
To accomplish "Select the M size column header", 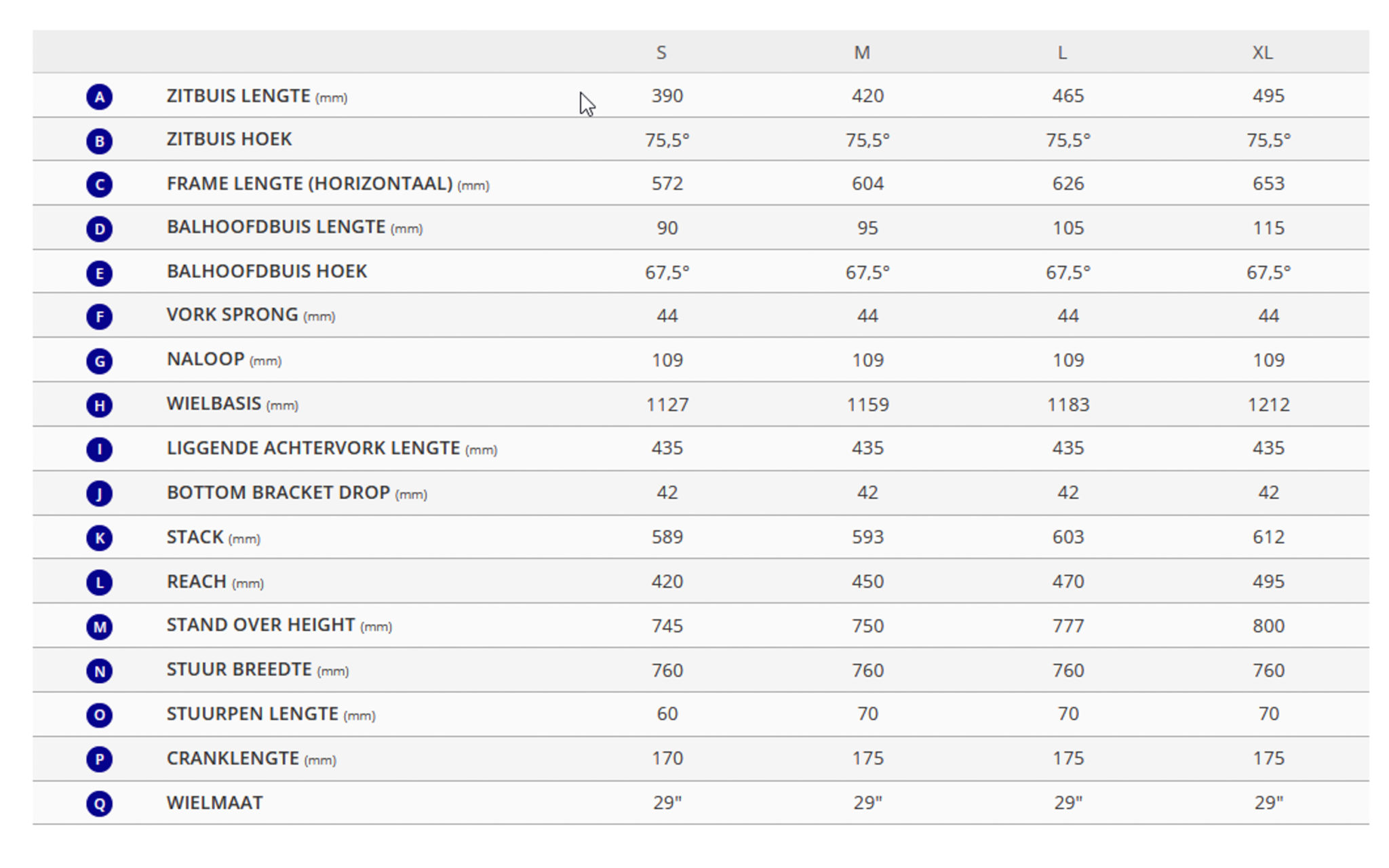I will pyautogui.click(x=862, y=53).
